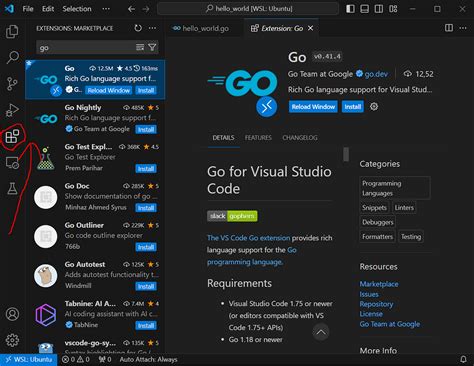The image size is (474, 366).
Task: Open the Testing flask view
Action: tap(12, 189)
